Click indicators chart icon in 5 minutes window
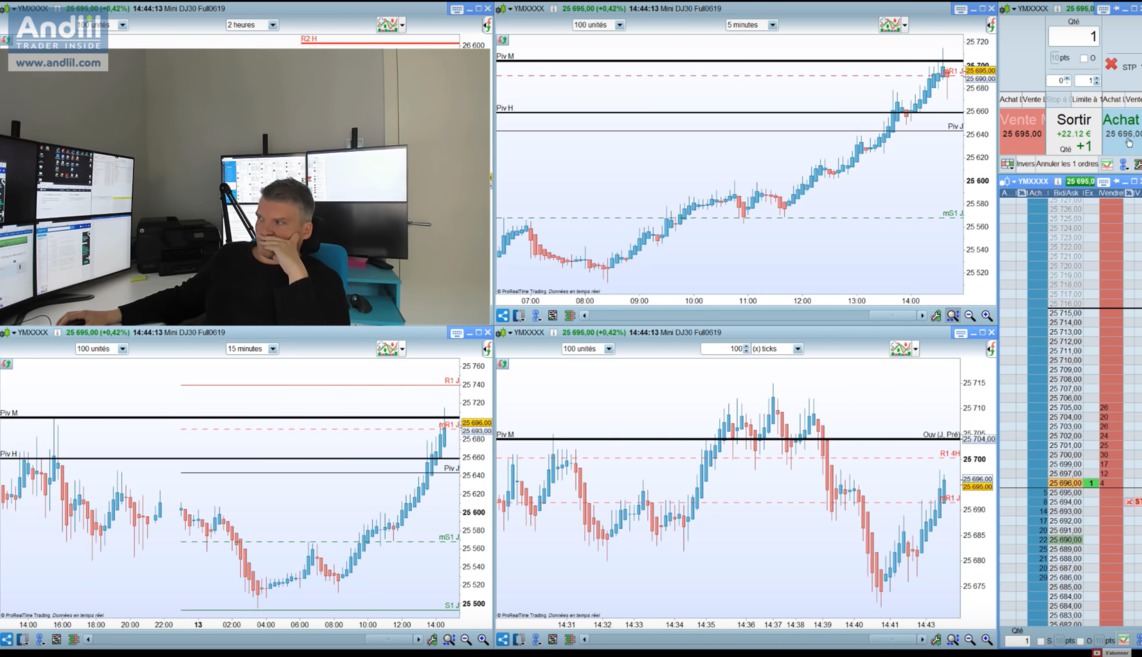1142x657 pixels. (x=890, y=25)
